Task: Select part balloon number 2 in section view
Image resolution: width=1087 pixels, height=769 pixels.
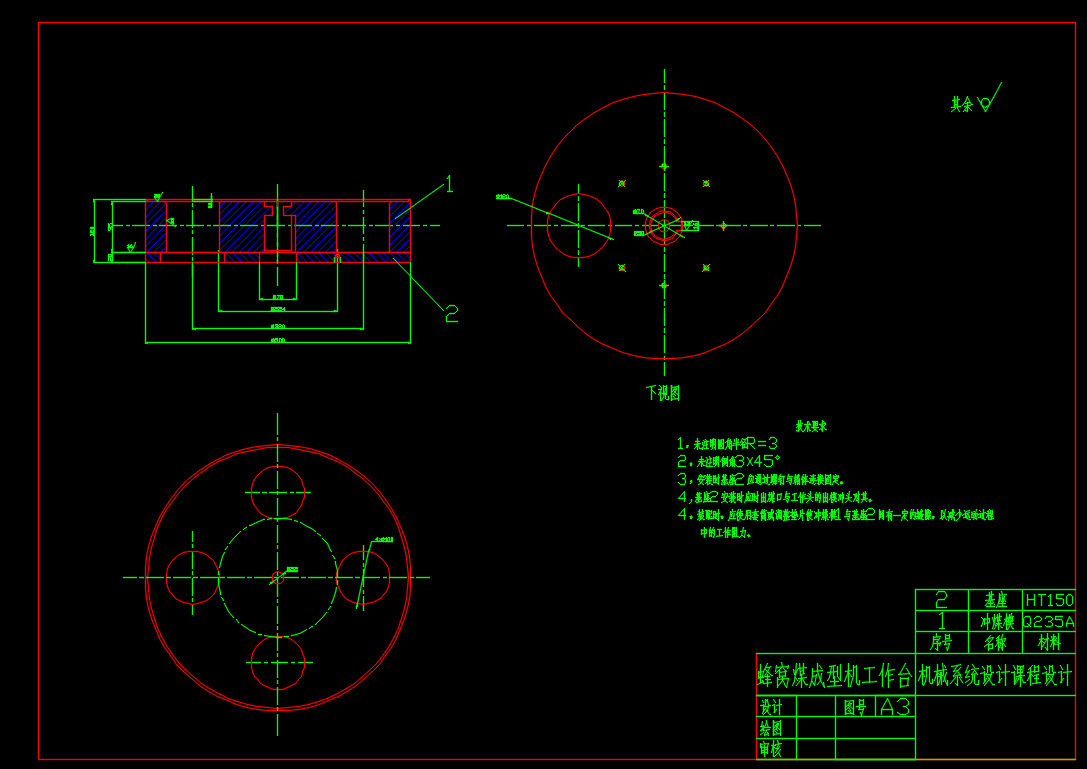Action: [x=451, y=314]
